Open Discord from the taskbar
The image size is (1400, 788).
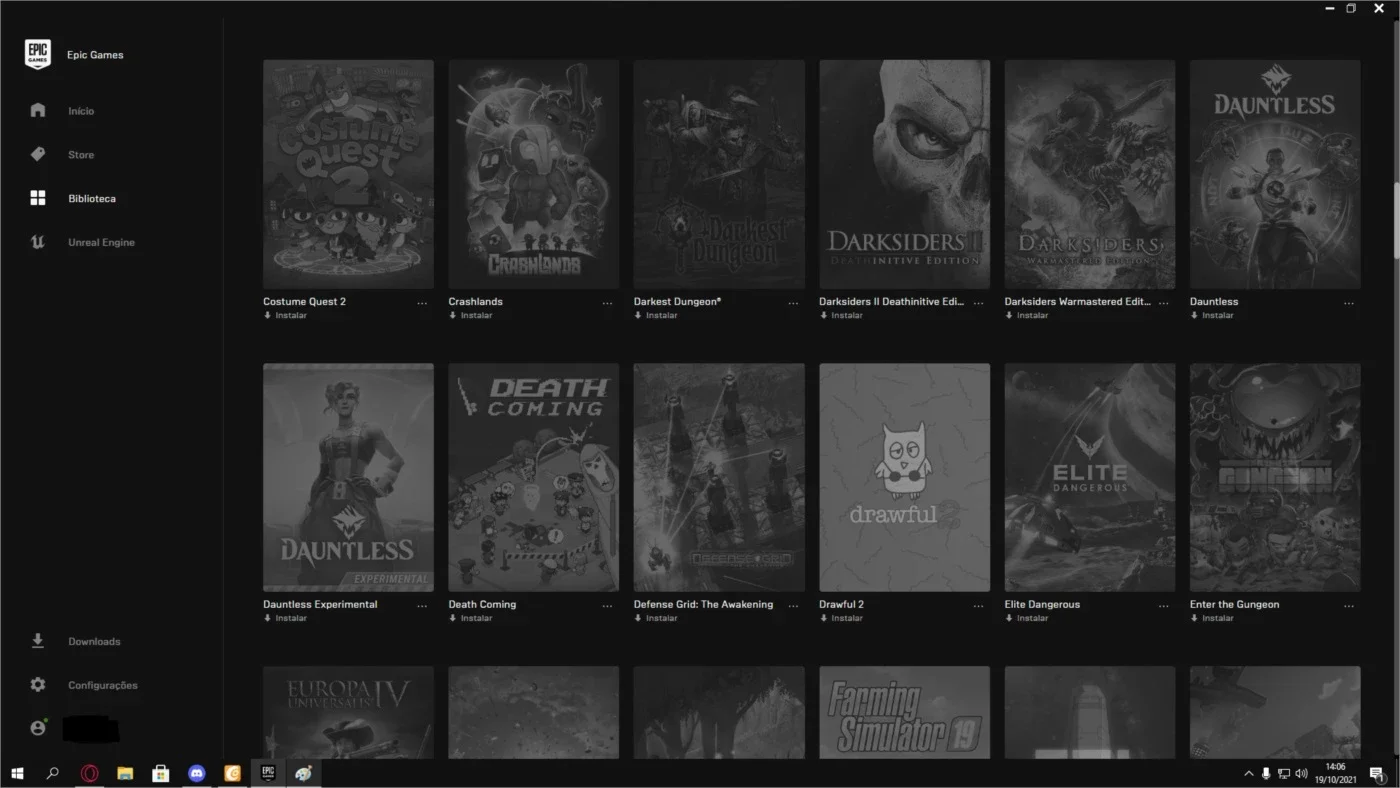[x=197, y=773]
